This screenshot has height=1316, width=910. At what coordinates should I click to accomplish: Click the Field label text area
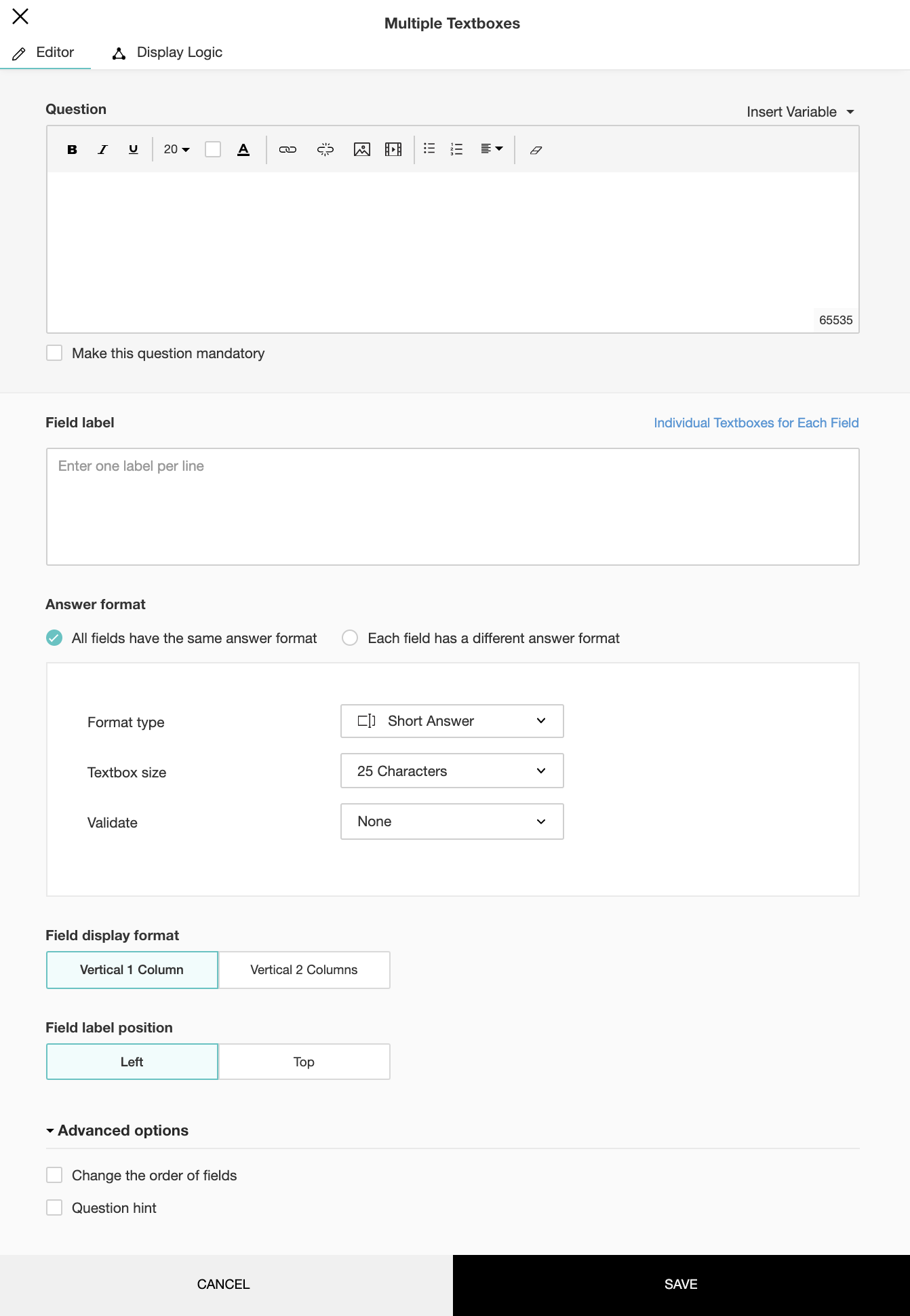452,506
